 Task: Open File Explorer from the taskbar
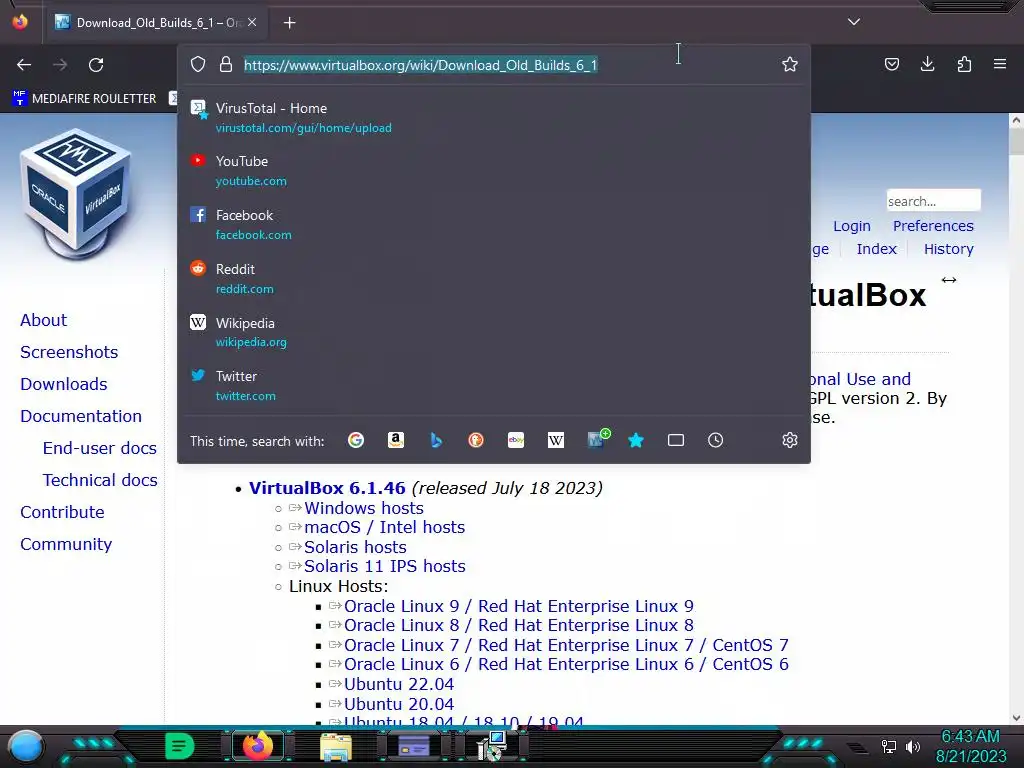[x=336, y=746]
